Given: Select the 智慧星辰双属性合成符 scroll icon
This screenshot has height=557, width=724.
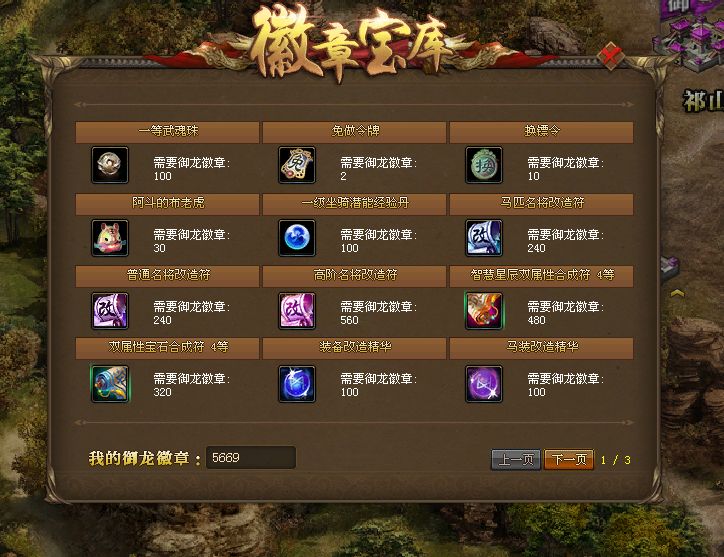Looking at the screenshot, I should pyautogui.click(x=484, y=310).
